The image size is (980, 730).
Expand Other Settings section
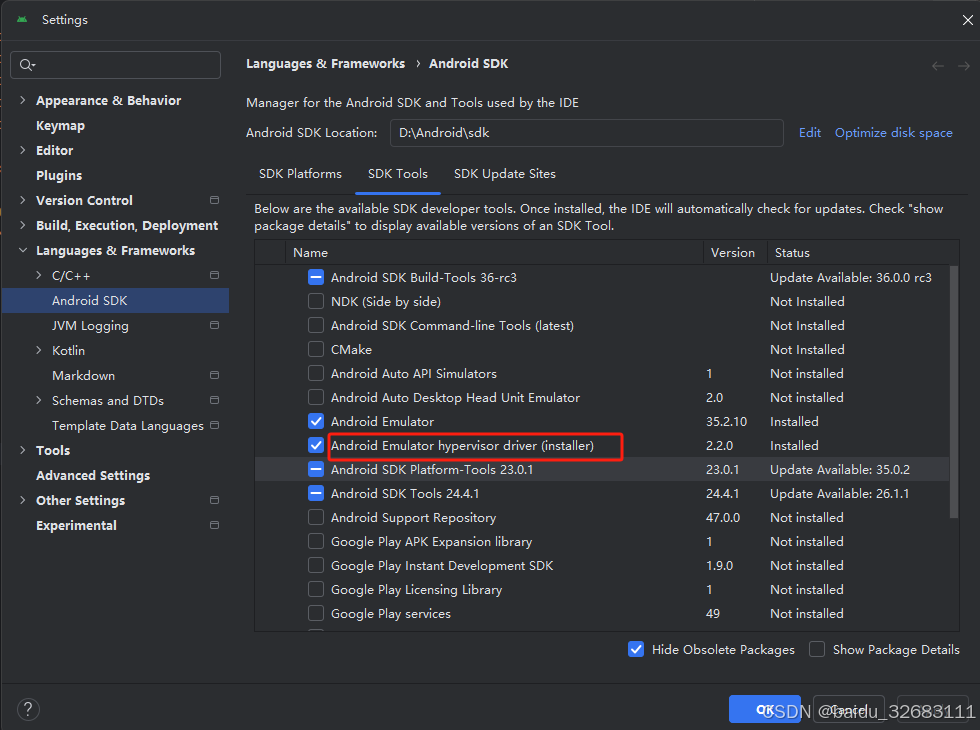pos(22,500)
